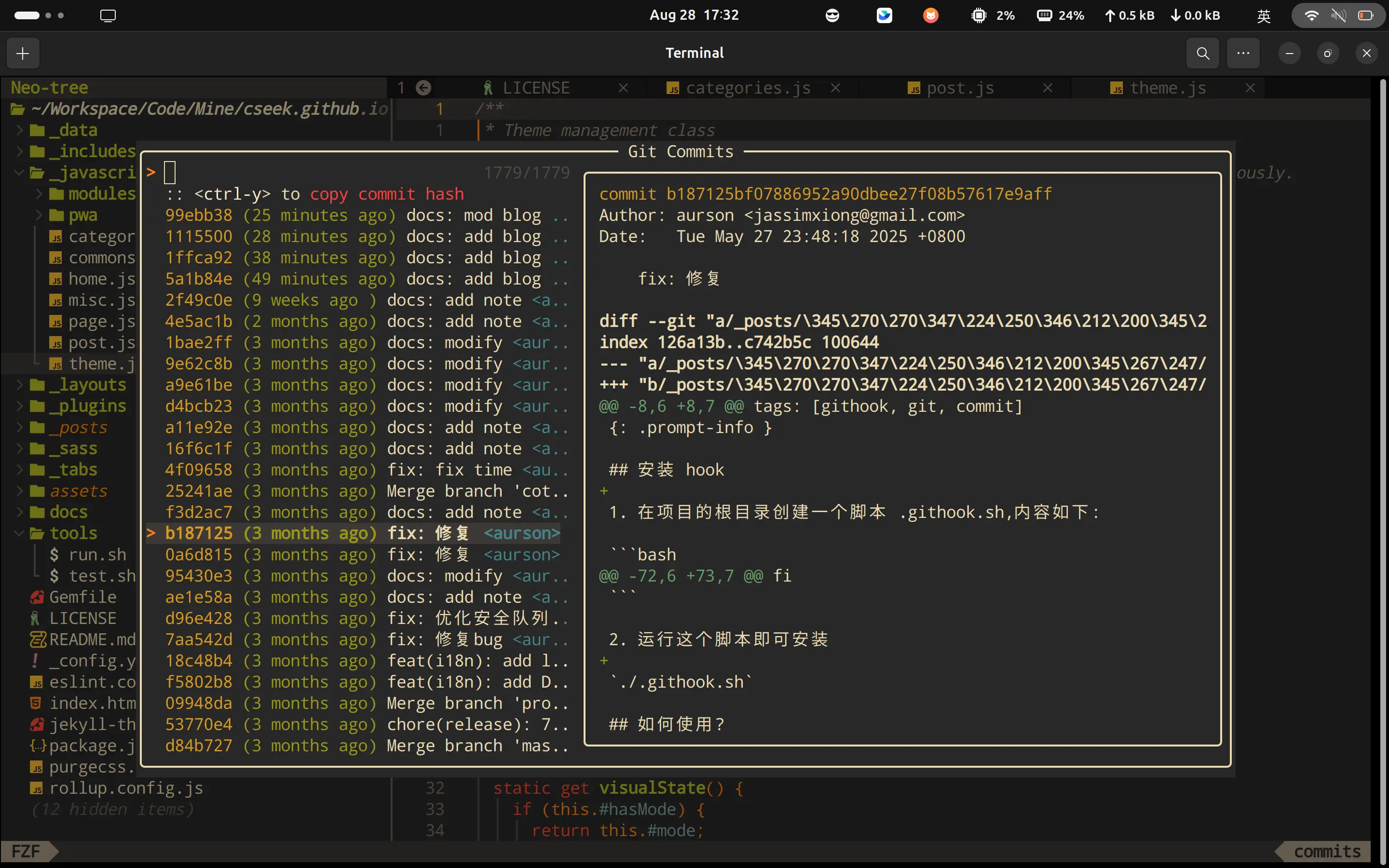Viewport: 1389px width, 868px height.
Task: Click the _config.yml exclamation icon
Action: point(35,661)
